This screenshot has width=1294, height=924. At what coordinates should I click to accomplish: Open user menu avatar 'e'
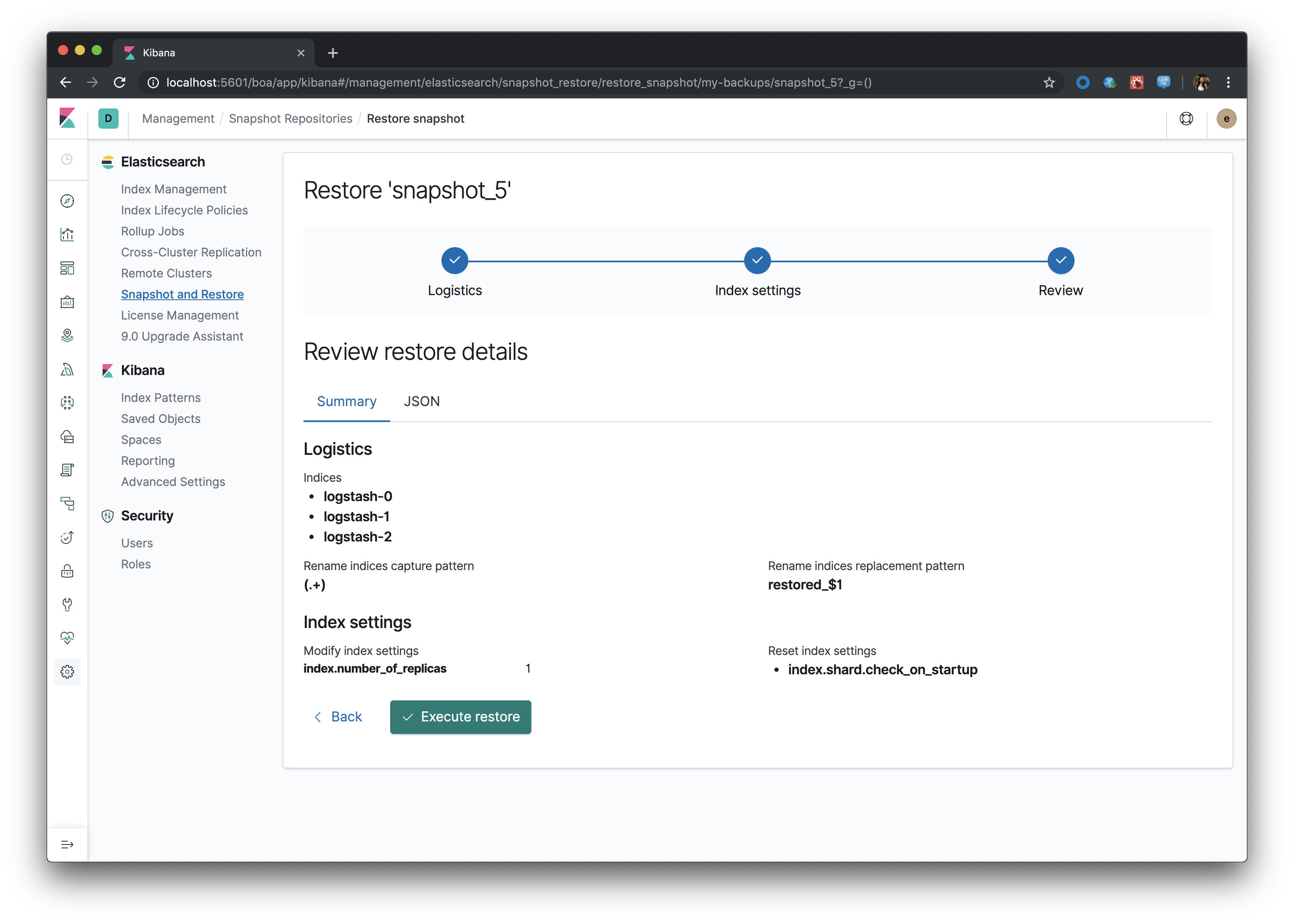[1226, 119]
